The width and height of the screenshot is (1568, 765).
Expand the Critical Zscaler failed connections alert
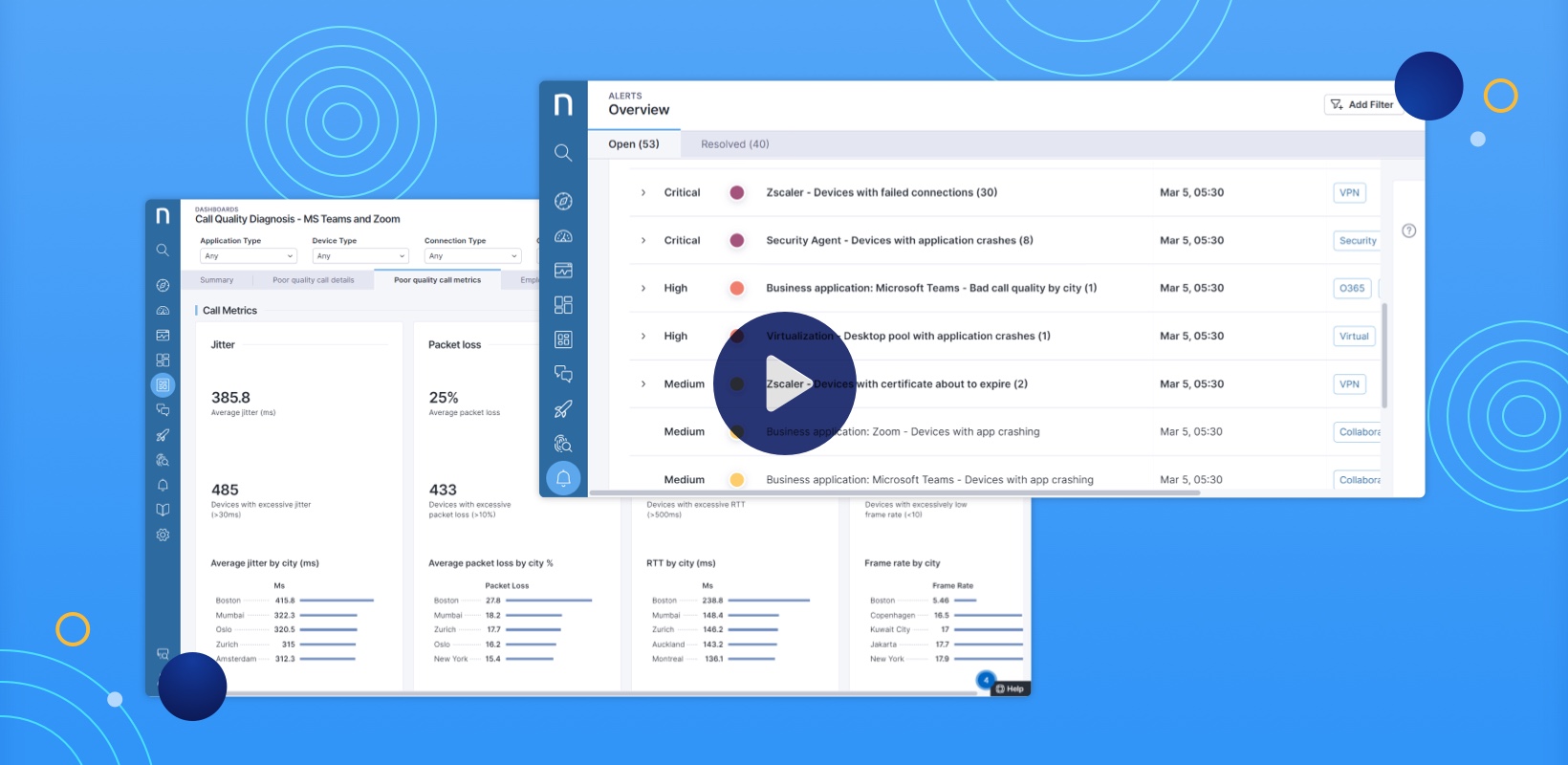click(x=643, y=193)
